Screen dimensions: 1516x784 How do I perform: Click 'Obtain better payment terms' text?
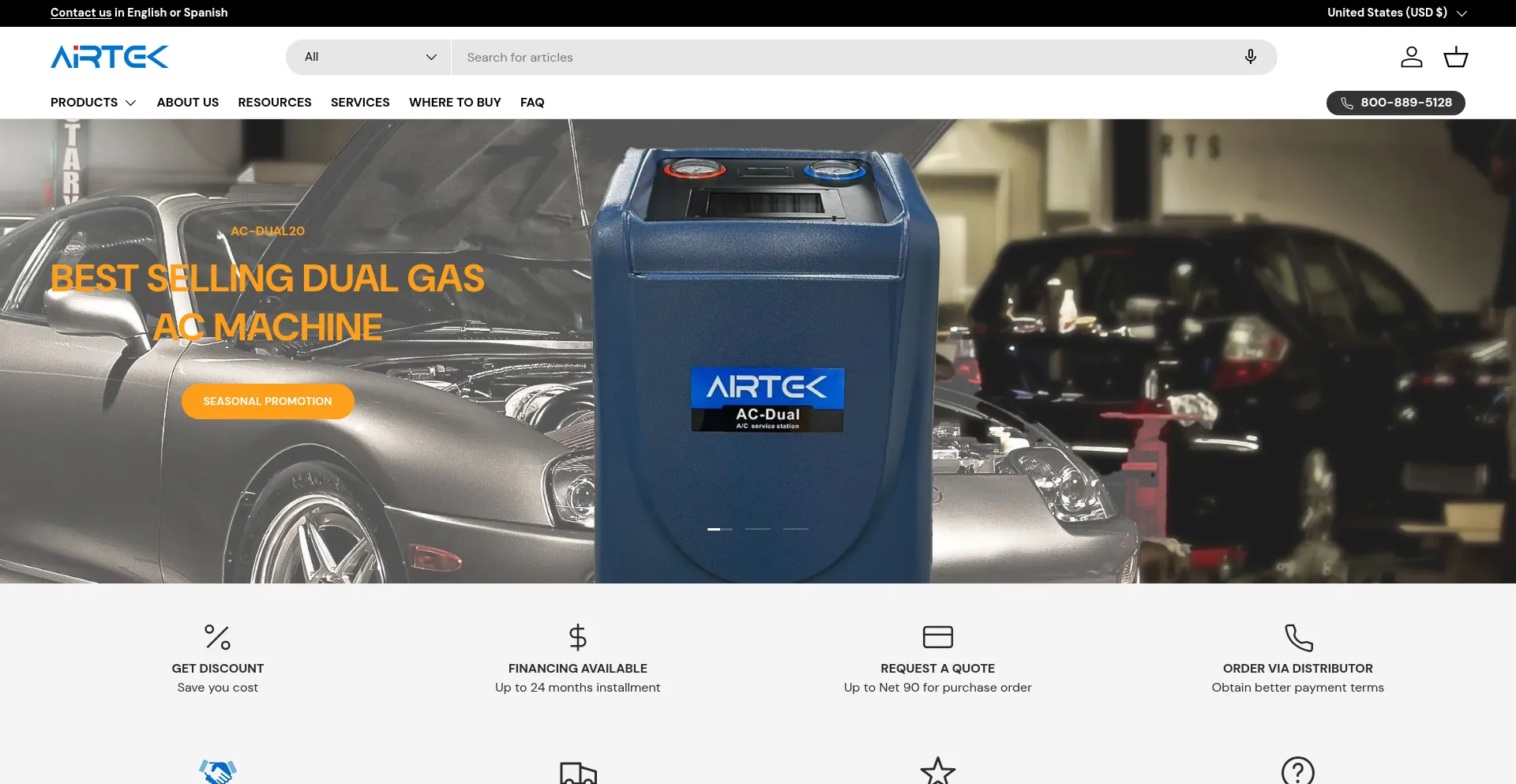[x=1298, y=688]
